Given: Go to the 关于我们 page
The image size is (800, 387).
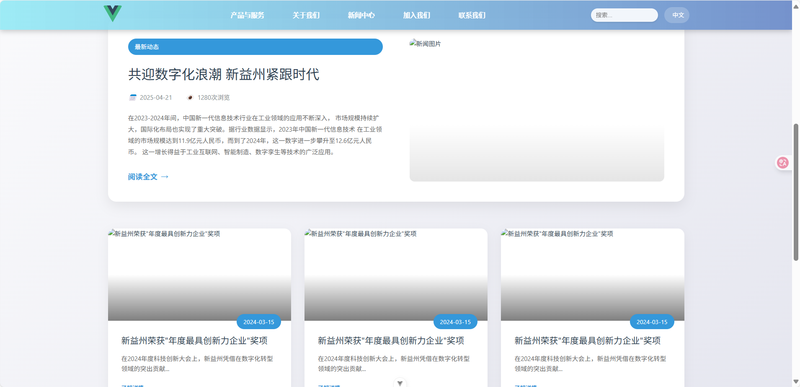Looking at the screenshot, I should [x=306, y=15].
